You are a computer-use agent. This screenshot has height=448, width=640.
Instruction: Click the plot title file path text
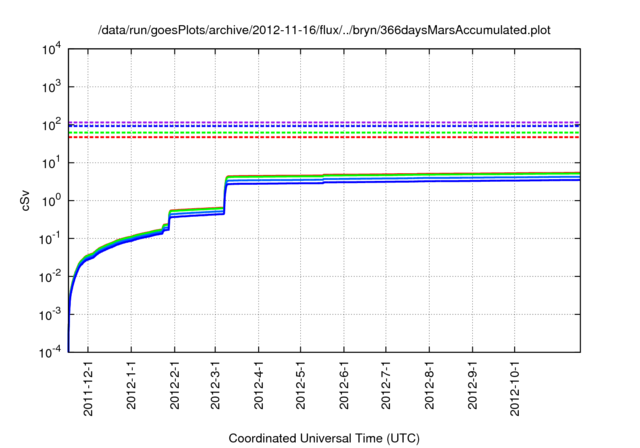[324, 30]
